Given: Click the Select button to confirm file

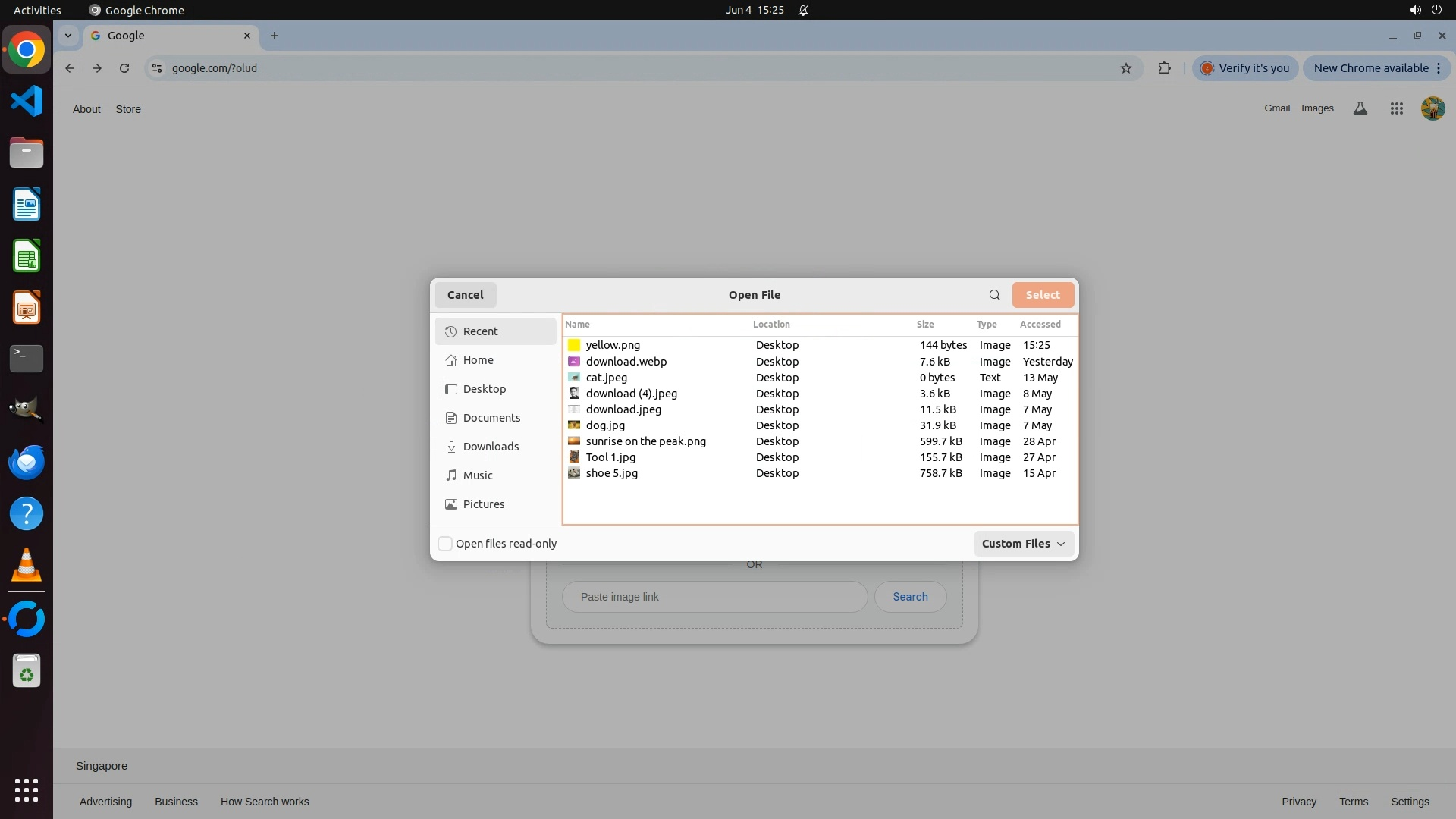Looking at the screenshot, I should pos(1043,295).
